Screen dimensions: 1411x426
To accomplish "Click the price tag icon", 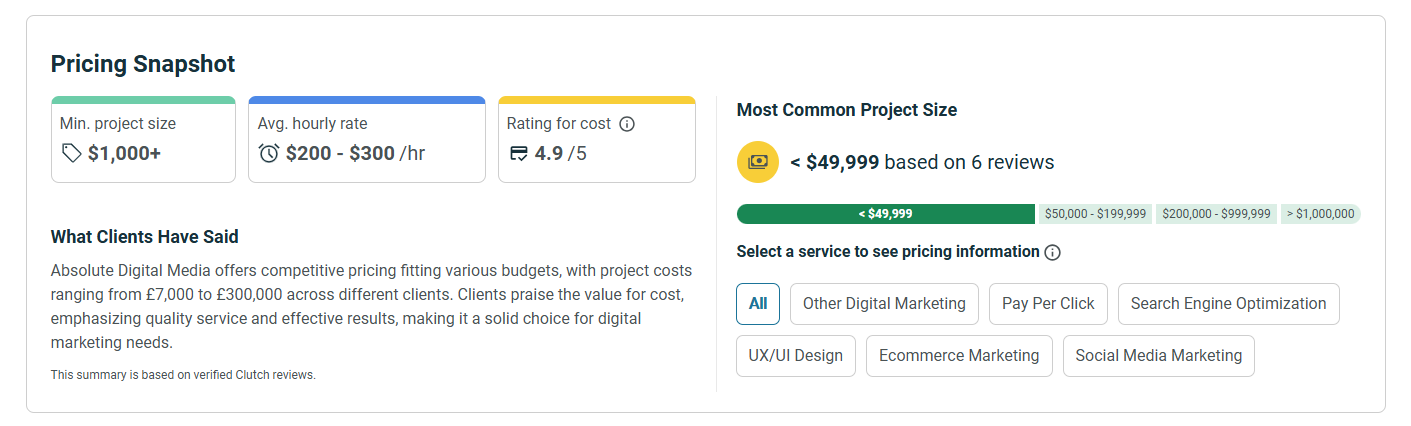I will (71, 153).
